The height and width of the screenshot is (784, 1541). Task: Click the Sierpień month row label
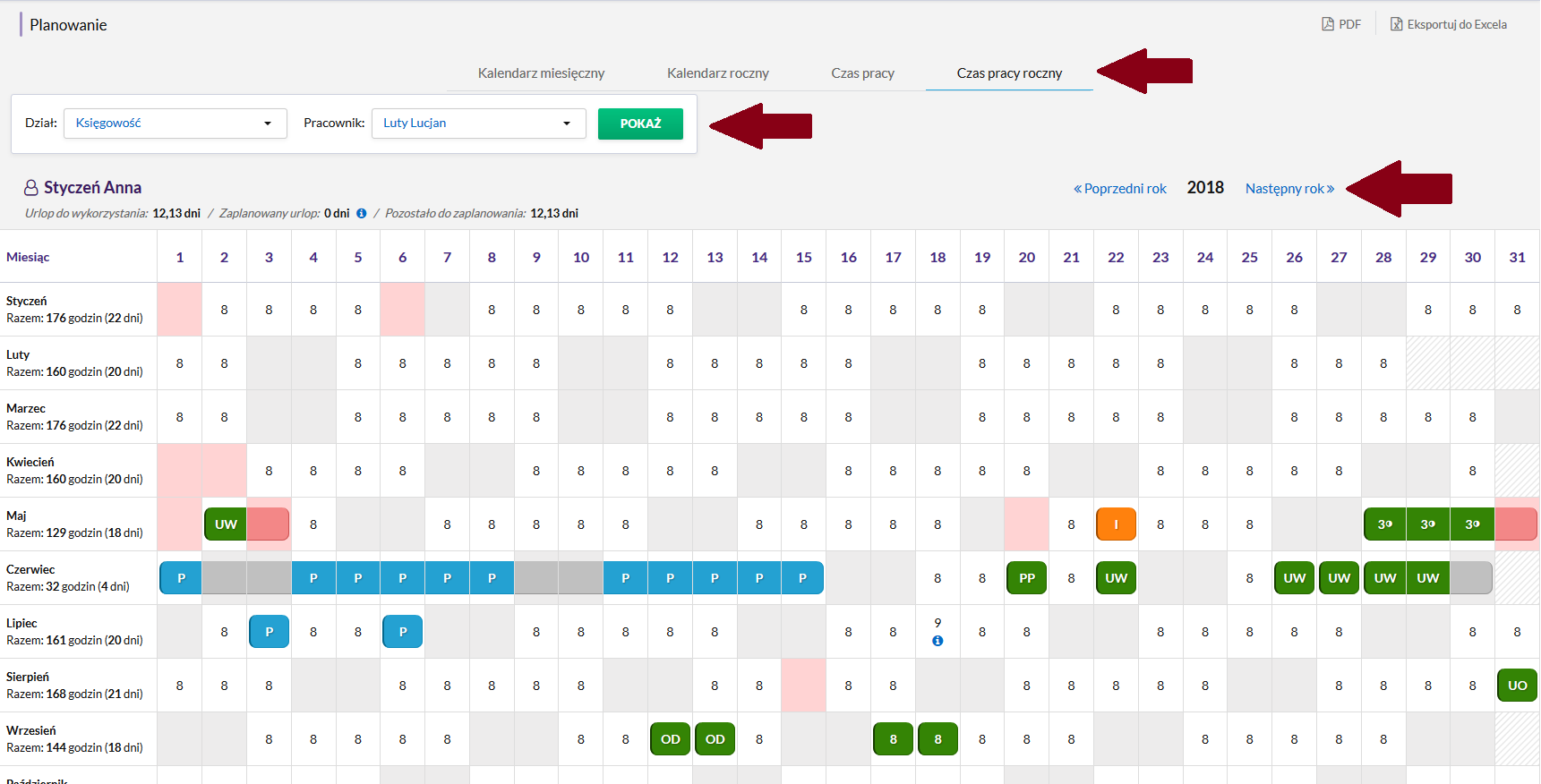pos(28,677)
